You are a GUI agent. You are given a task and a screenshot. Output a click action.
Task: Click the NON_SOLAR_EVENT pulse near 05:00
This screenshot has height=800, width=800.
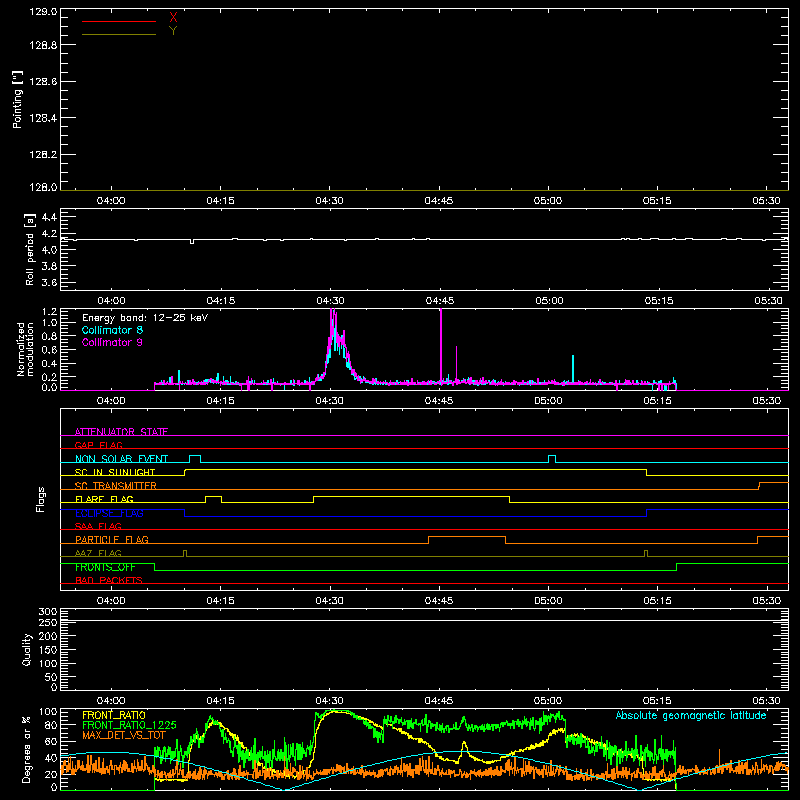click(x=552, y=459)
